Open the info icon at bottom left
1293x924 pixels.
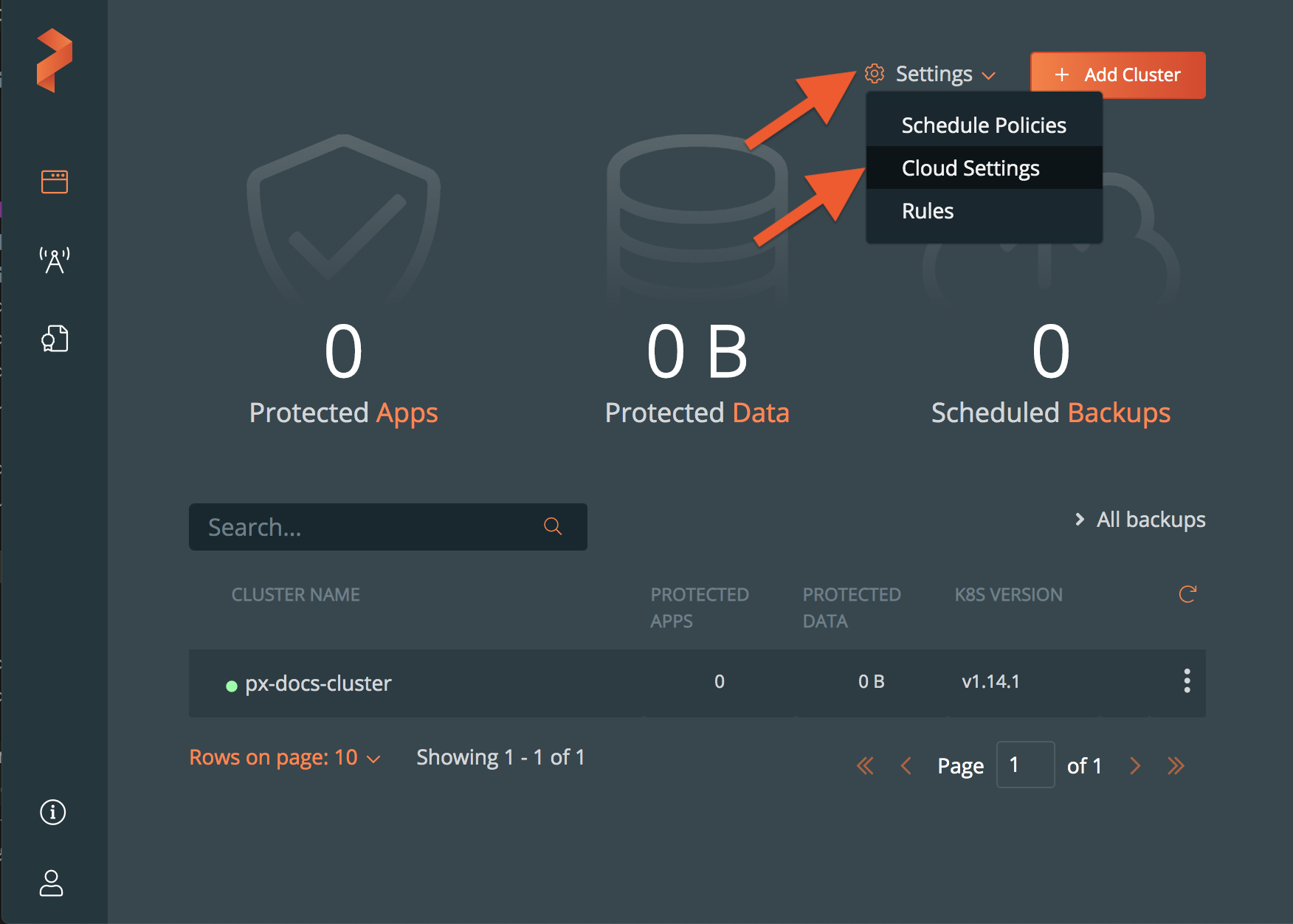[52, 812]
